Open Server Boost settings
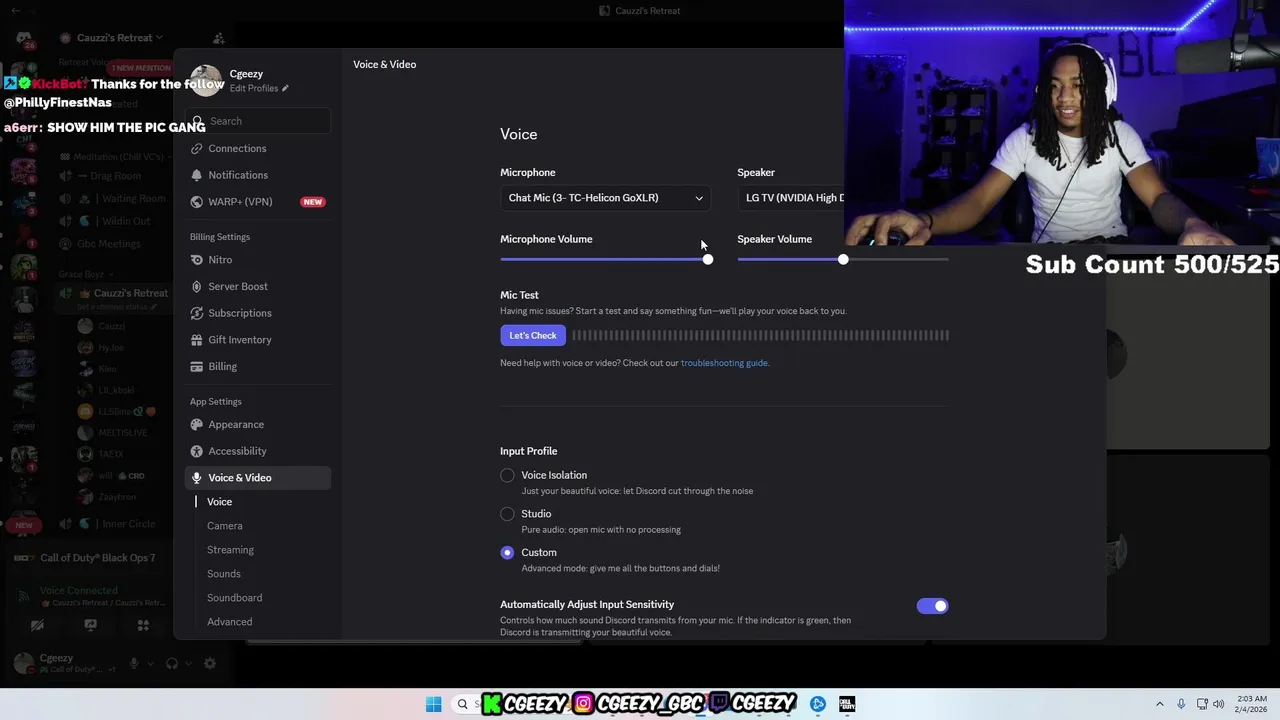 (x=258, y=286)
